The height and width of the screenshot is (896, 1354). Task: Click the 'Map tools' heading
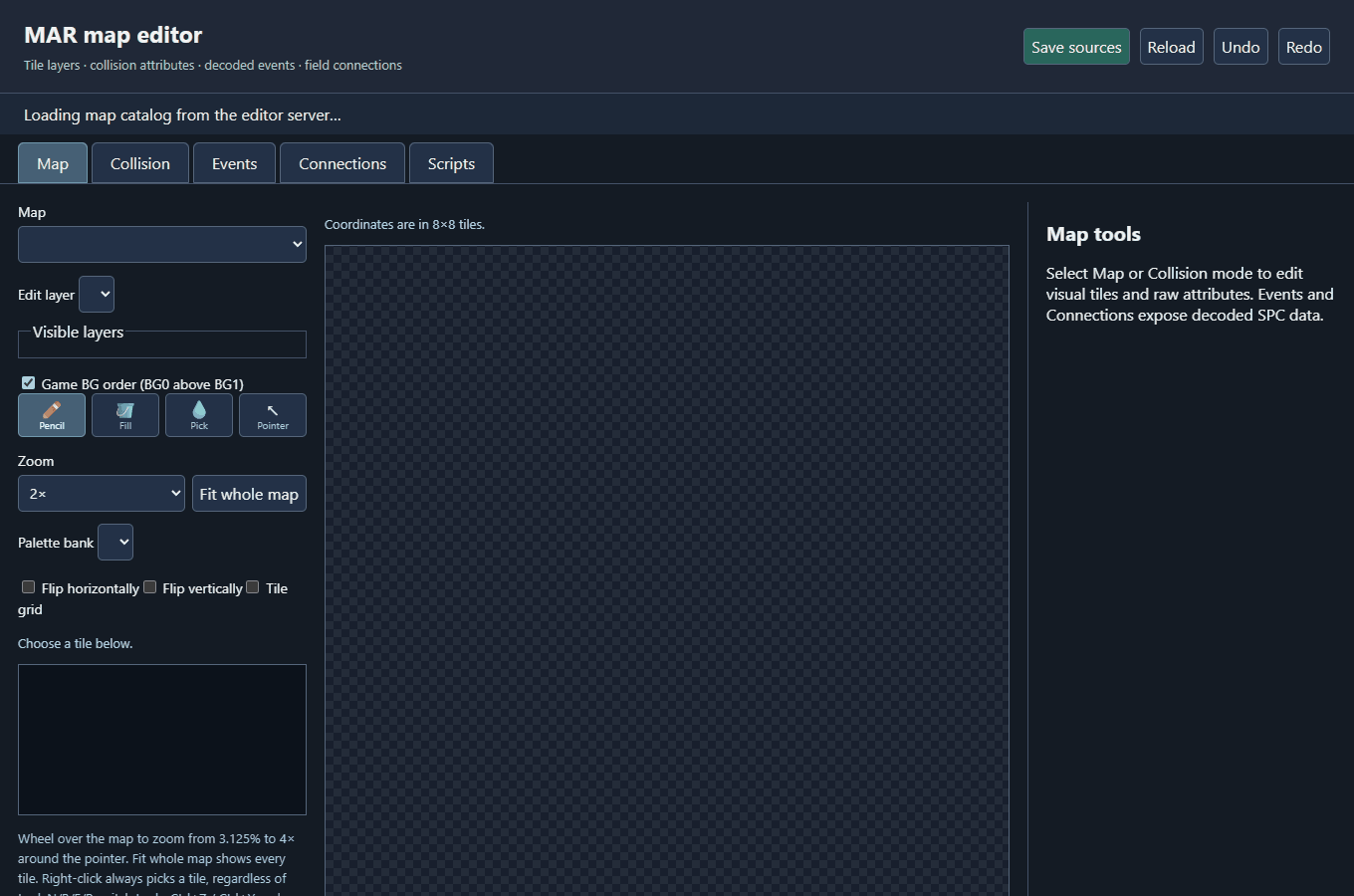coord(1093,234)
